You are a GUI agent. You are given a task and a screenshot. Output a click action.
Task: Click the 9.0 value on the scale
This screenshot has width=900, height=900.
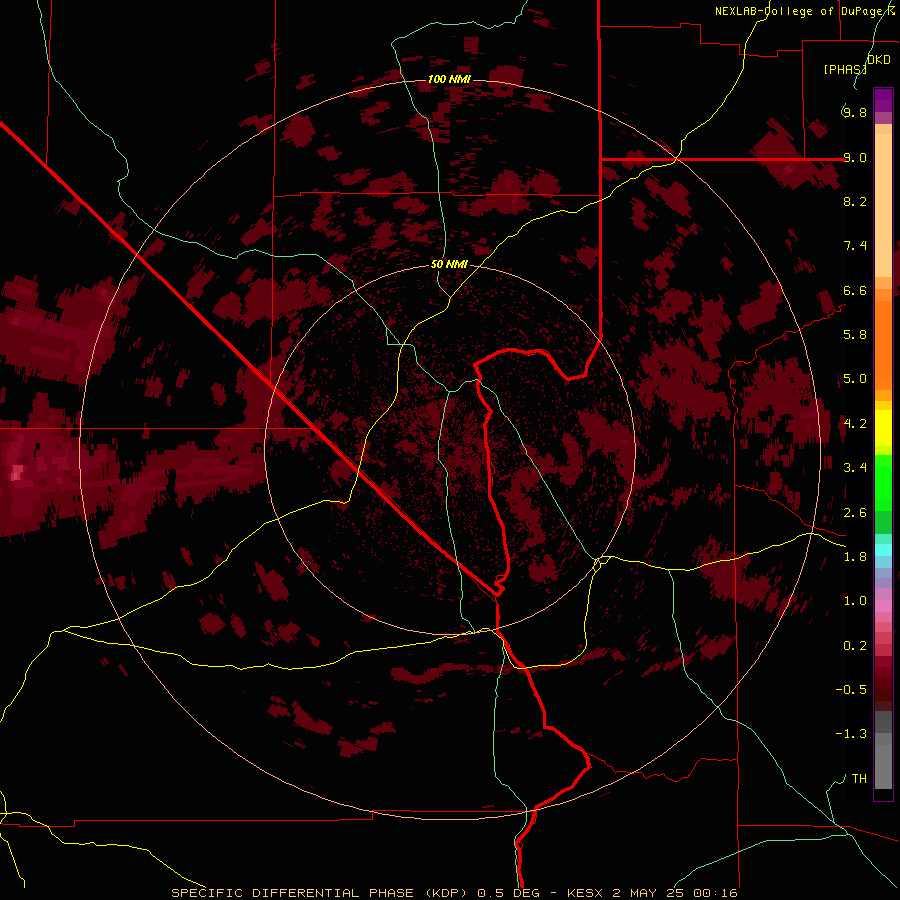click(x=855, y=157)
